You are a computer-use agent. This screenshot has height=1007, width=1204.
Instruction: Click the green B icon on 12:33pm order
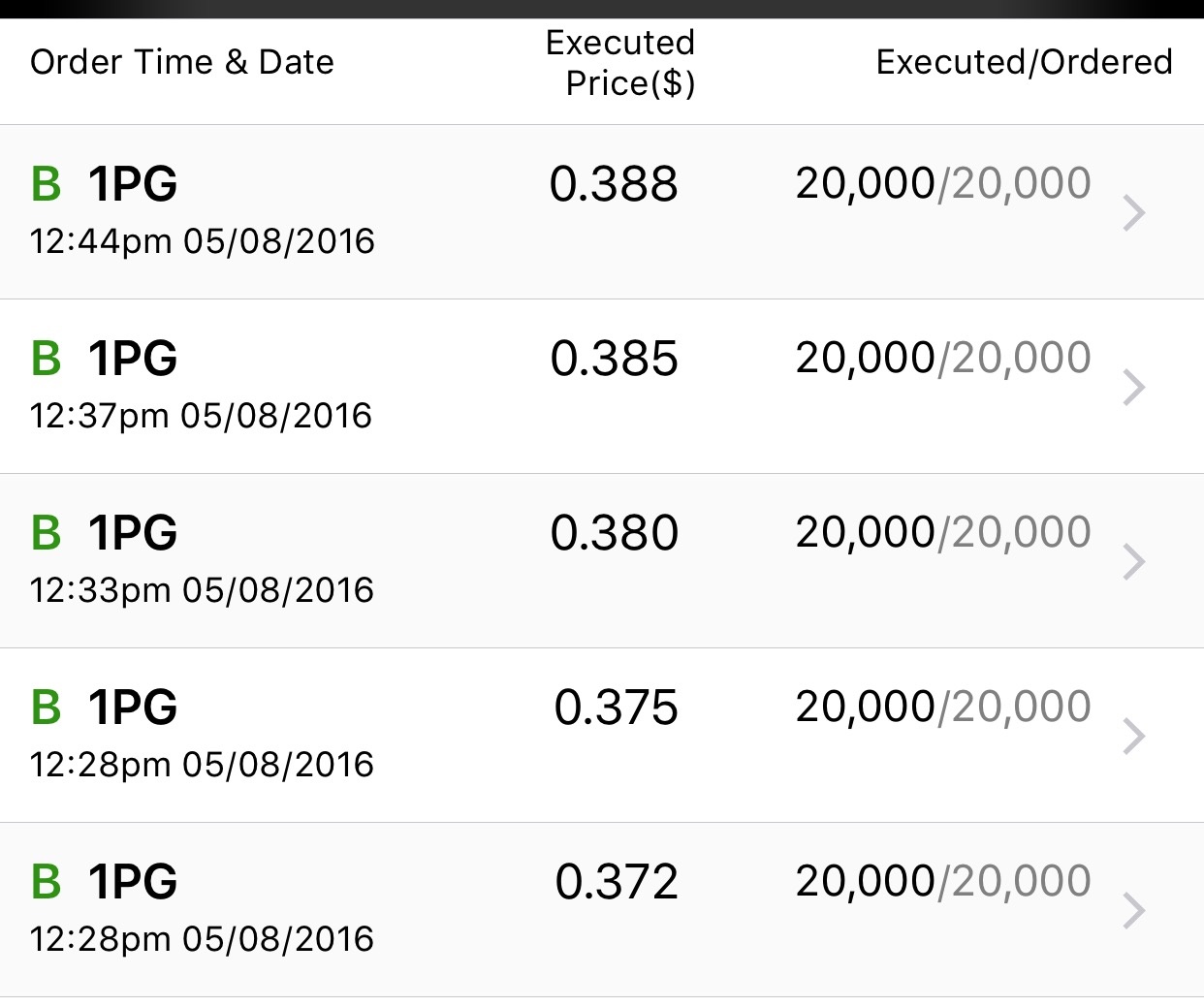46,533
